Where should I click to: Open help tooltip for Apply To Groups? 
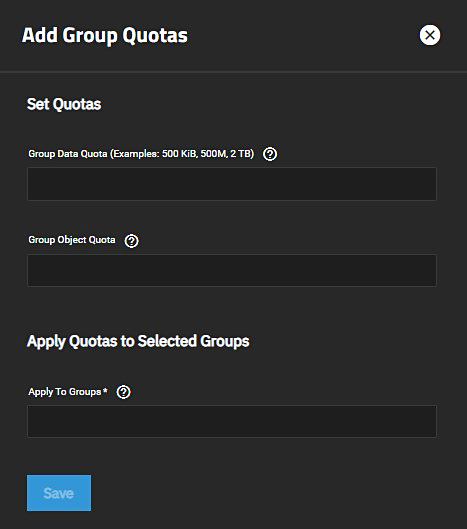[123, 392]
